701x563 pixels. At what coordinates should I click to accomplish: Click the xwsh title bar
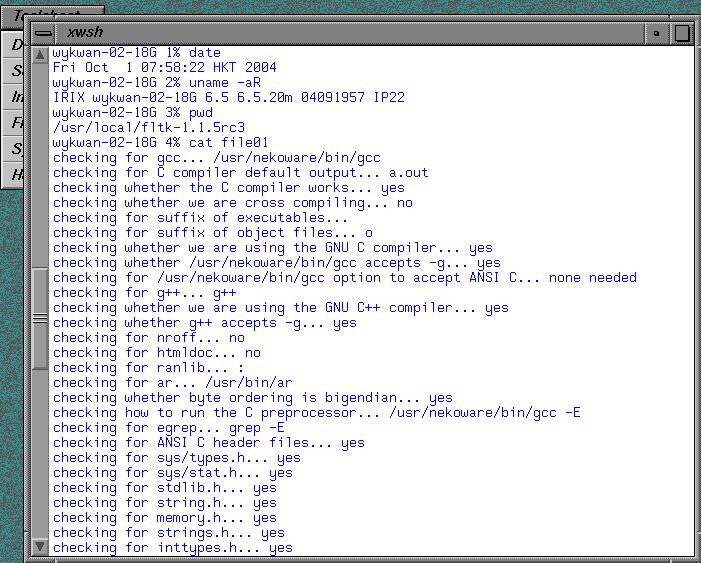pyautogui.click(x=350, y=33)
